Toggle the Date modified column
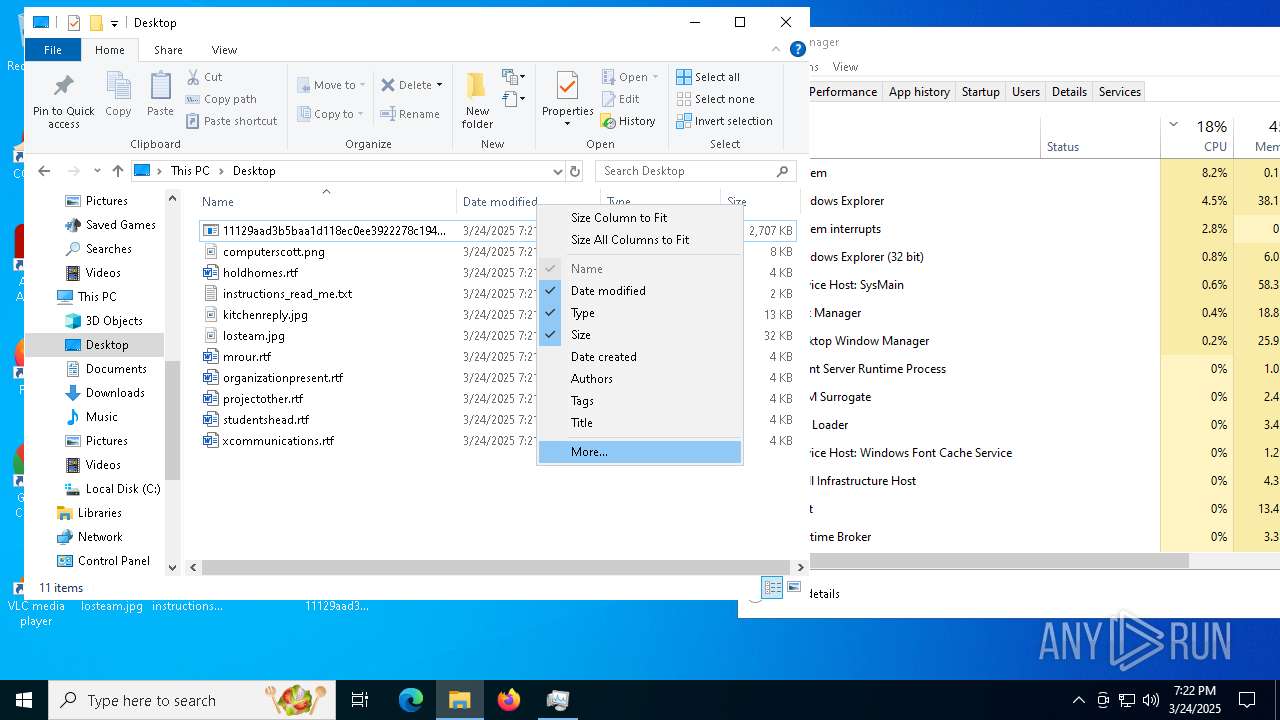The width and height of the screenshot is (1280, 720). tap(640, 291)
